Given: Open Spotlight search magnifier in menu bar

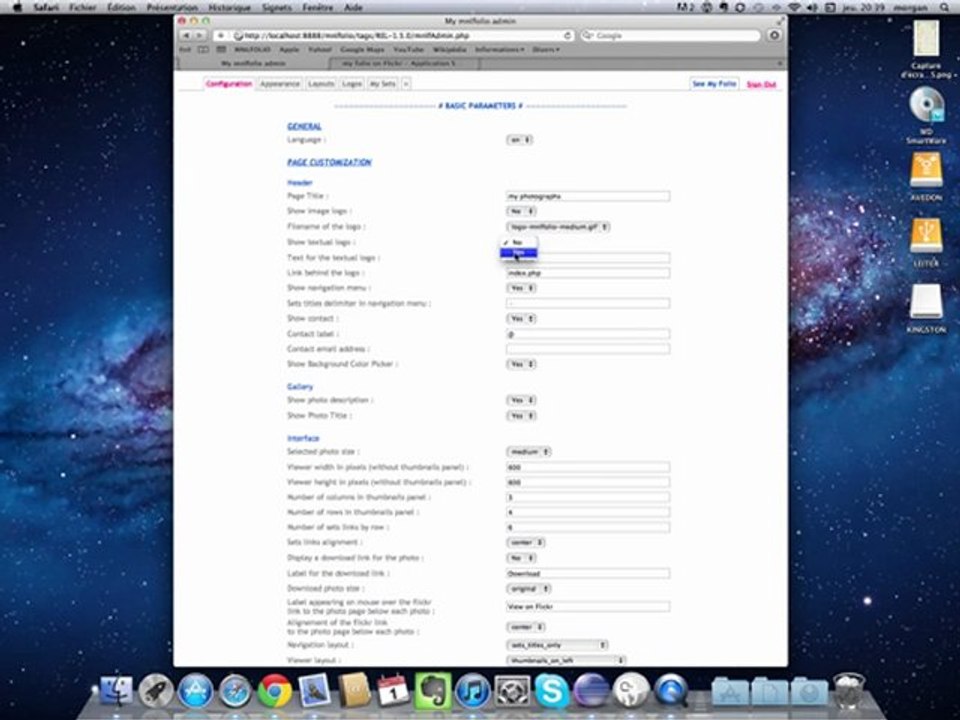Looking at the screenshot, I should 945,7.
